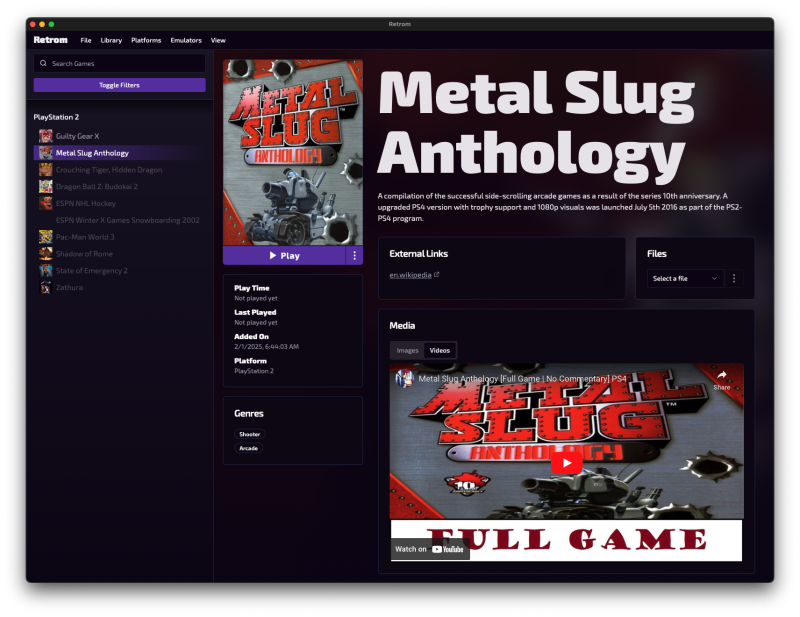Click the Shooter genre tag
The width and height of the screenshot is (800, 617).
pyautogui.click(x=249, y=434)
